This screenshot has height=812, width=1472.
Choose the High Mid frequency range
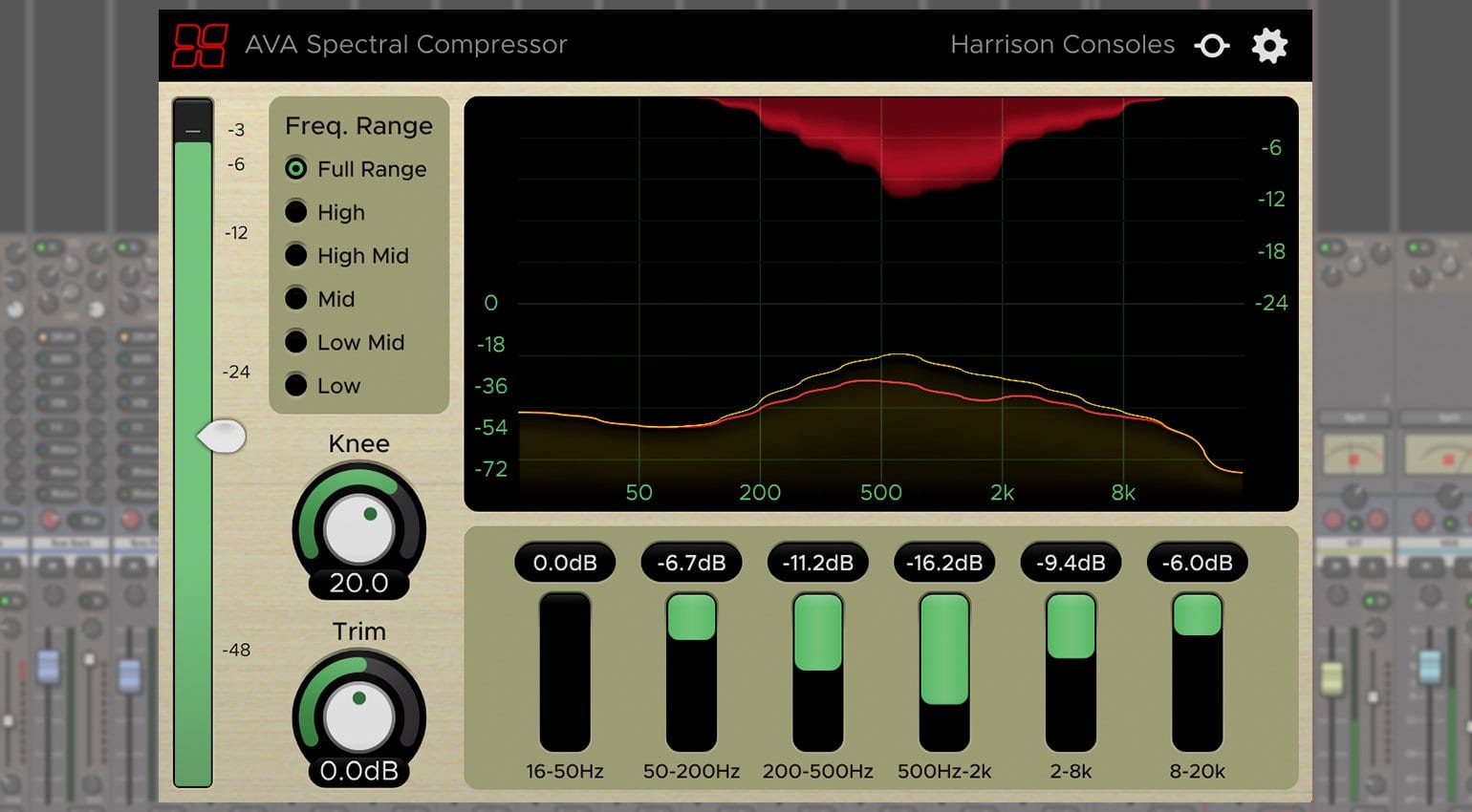(x=296, y=255)
